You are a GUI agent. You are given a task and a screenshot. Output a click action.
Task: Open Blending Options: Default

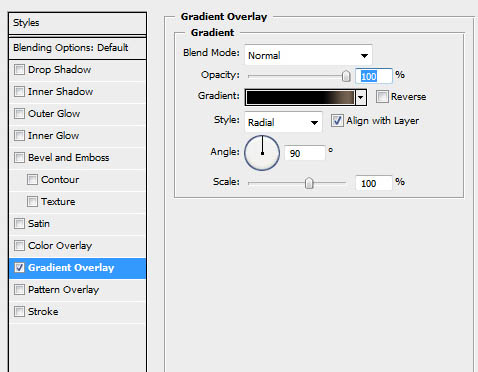(x=77, y=48)
